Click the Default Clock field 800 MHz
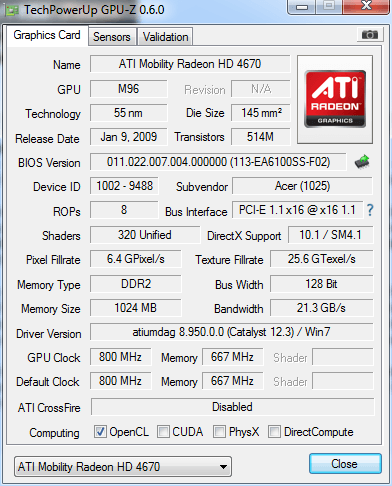Image resolution: width=392 pixels, height=486 pixels. pos(120,381)
